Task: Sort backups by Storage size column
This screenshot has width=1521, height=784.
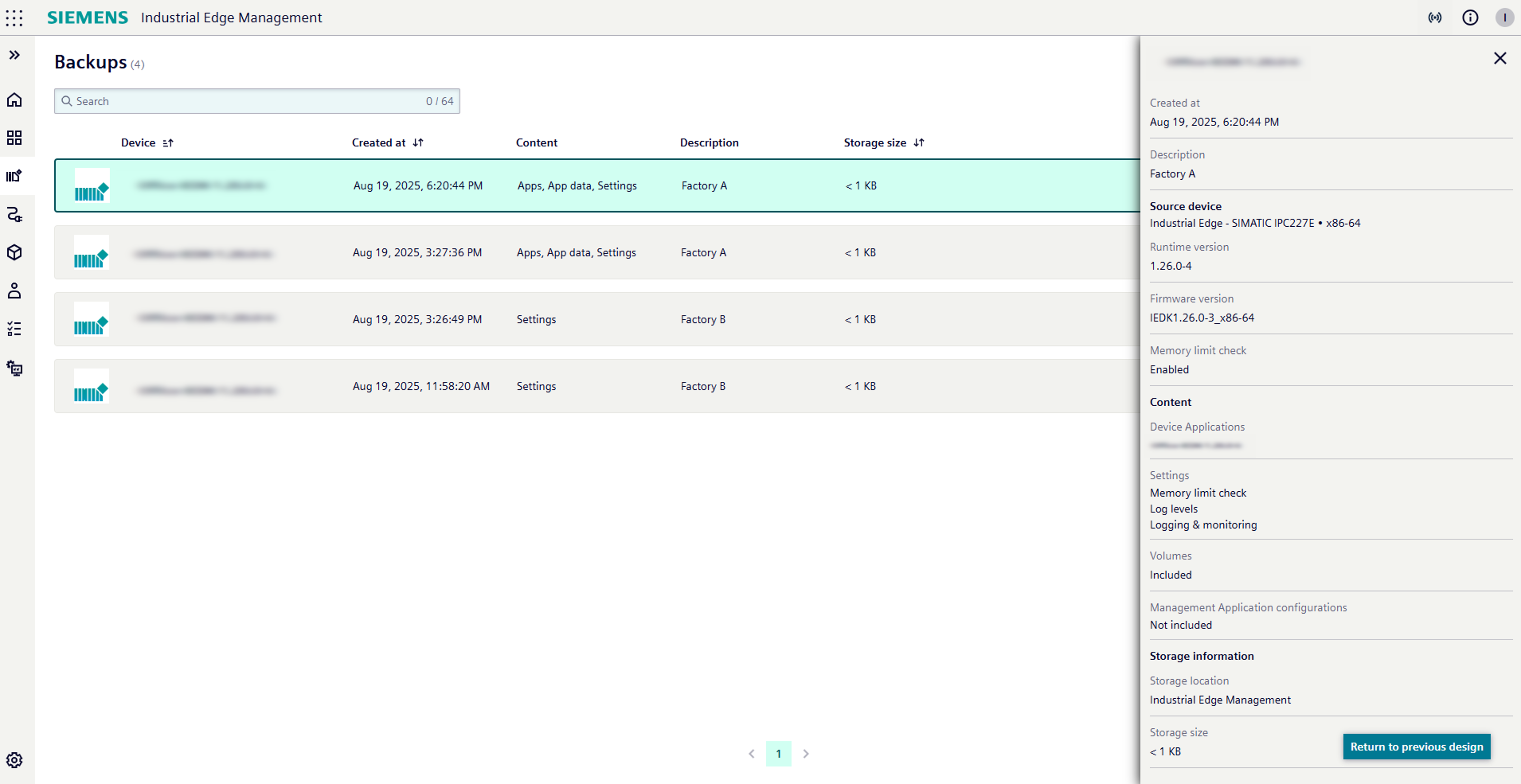Action: pos(919,143)
